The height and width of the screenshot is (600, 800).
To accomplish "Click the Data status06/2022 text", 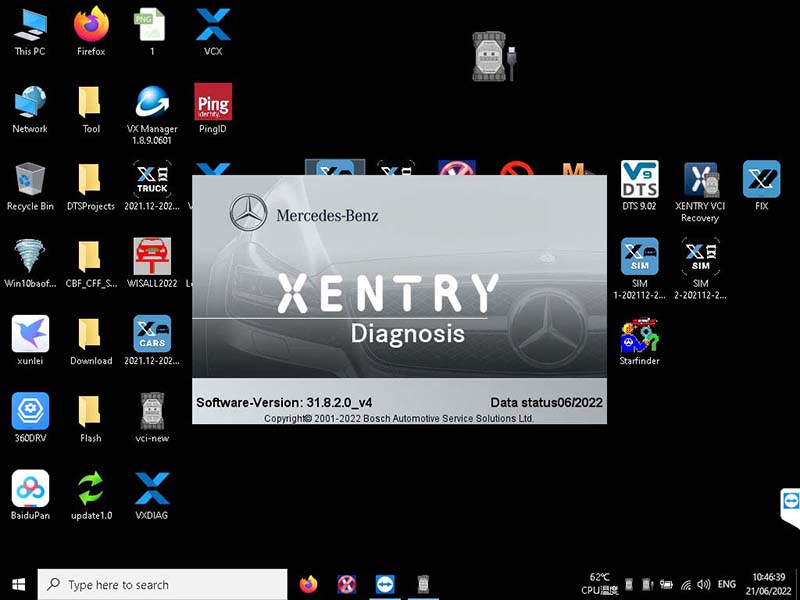I will (x=546, y=403).
